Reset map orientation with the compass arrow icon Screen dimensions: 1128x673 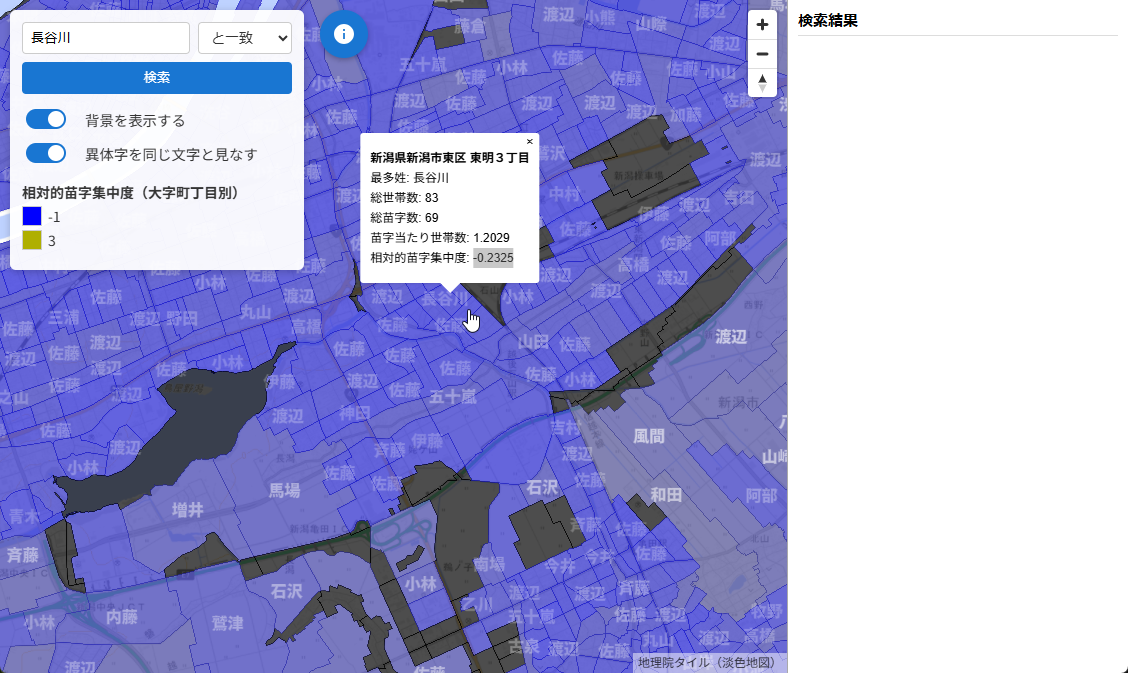pyautogui.click(x=762, y=83)
